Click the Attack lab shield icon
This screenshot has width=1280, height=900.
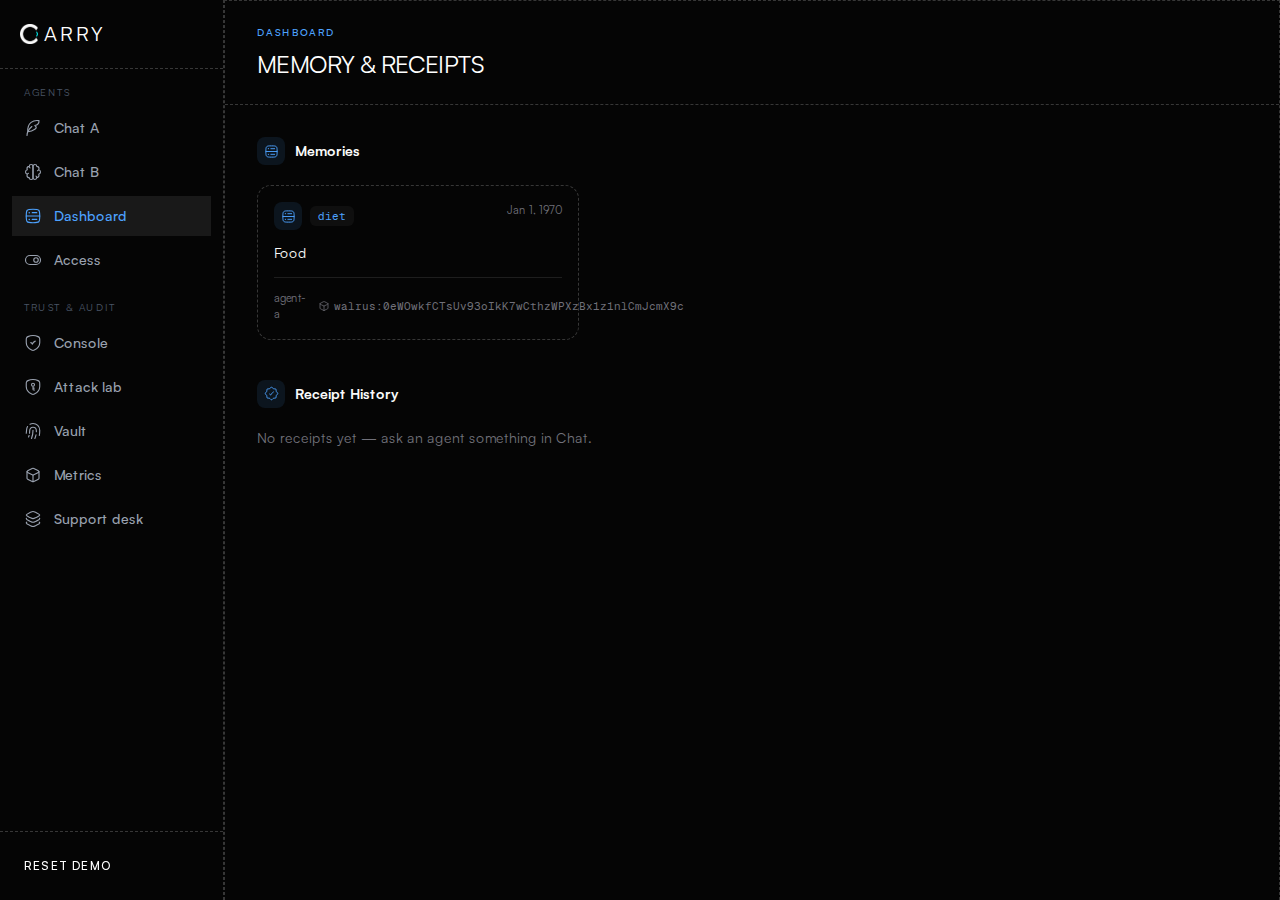[33, 387]
